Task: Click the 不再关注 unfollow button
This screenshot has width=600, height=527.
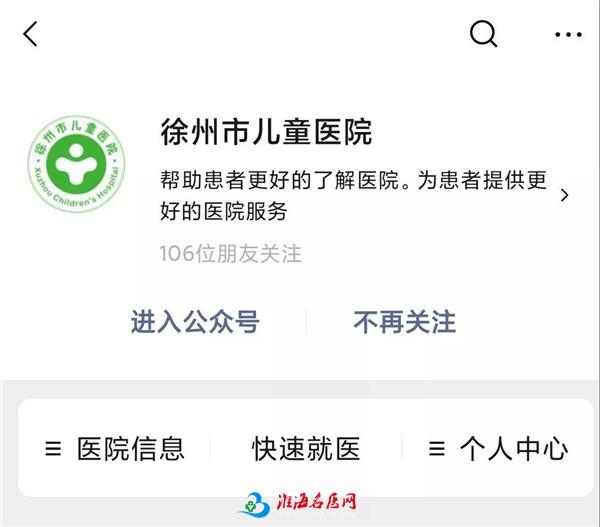Action: pos(405,321)
